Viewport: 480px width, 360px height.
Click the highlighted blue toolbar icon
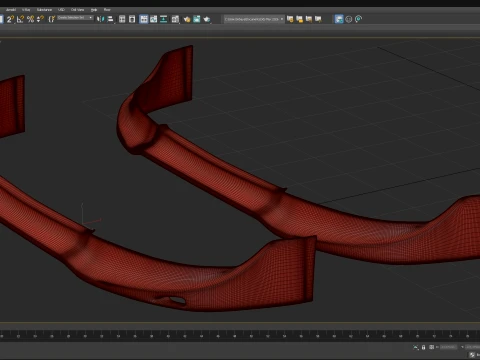click(x=339, y=19)
